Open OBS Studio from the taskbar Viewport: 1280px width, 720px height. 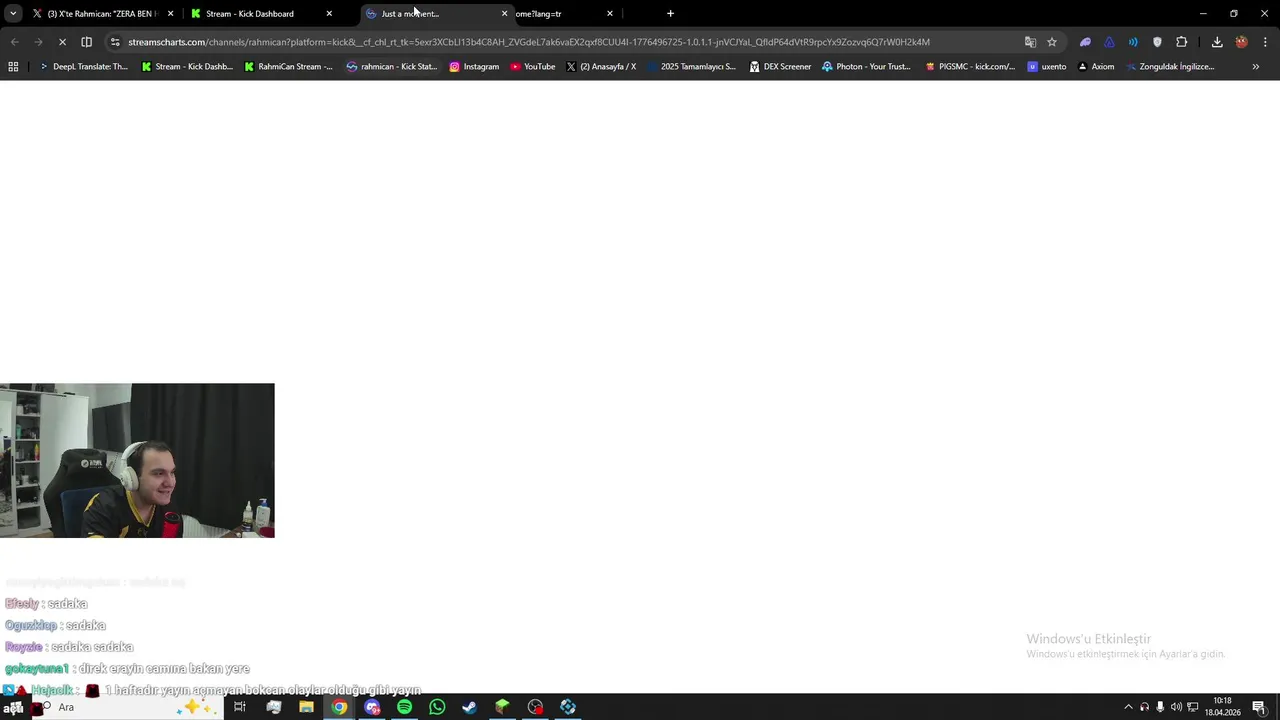(x=535, y=707)
